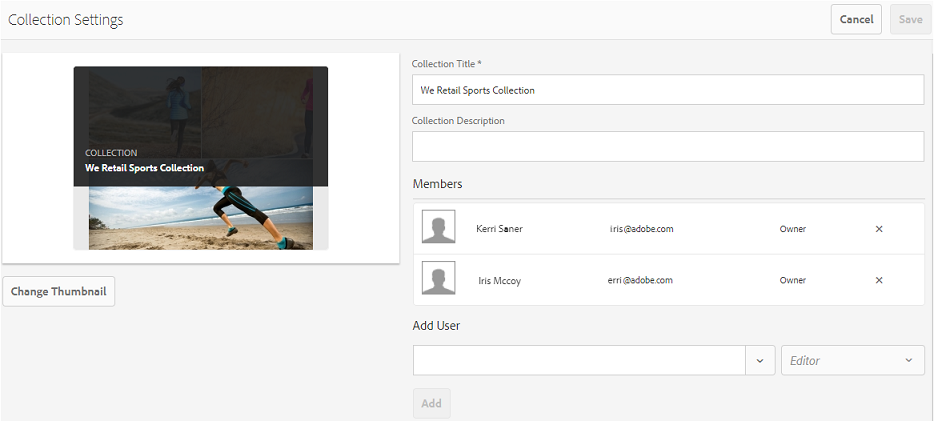934x421 pixels.
Task: Focus the Collection Description field
Action: tap(668, 146)
